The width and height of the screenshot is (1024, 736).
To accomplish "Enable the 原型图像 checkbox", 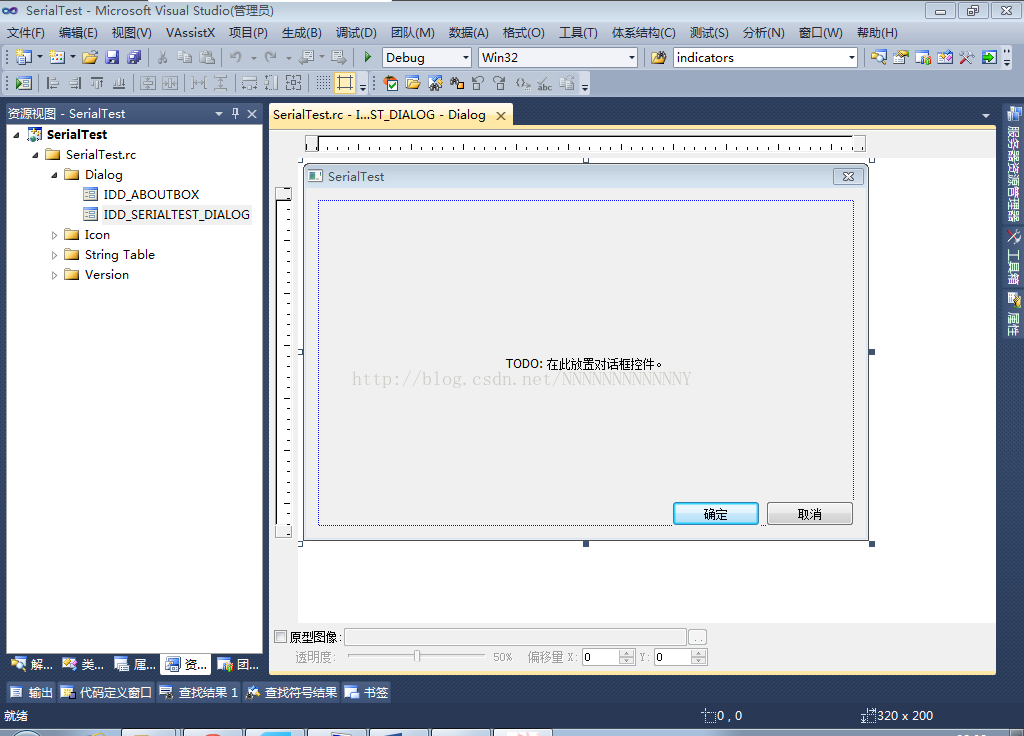I will (281, 637).
